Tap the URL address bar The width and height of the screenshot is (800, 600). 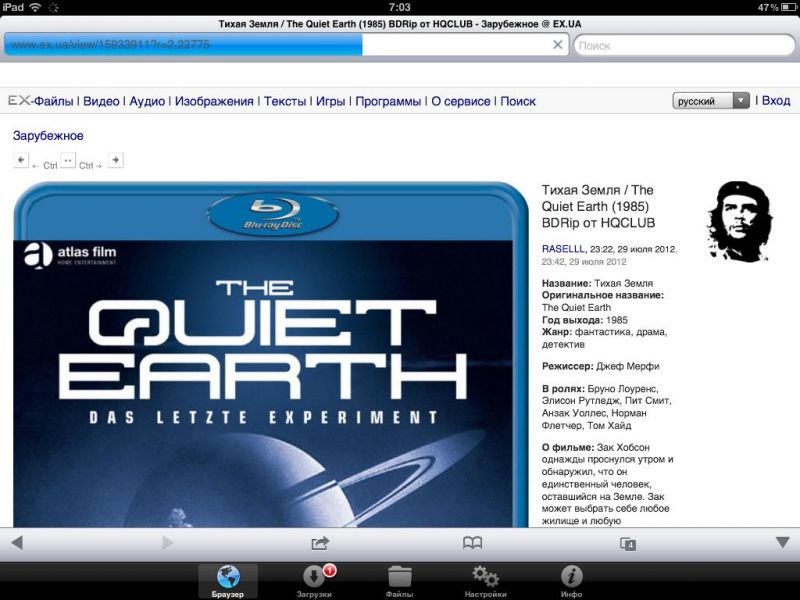point(280,45)
